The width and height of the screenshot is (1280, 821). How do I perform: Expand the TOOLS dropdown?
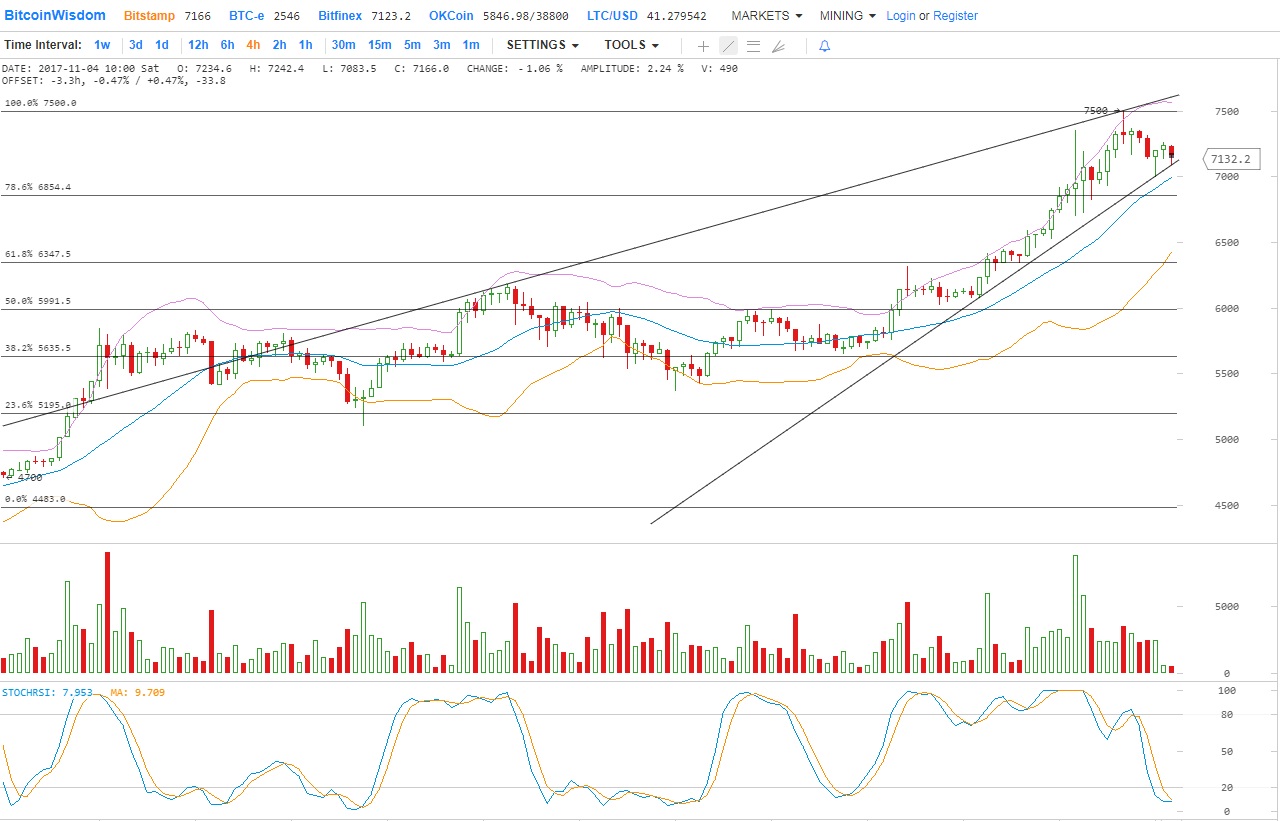click(631, 45)
